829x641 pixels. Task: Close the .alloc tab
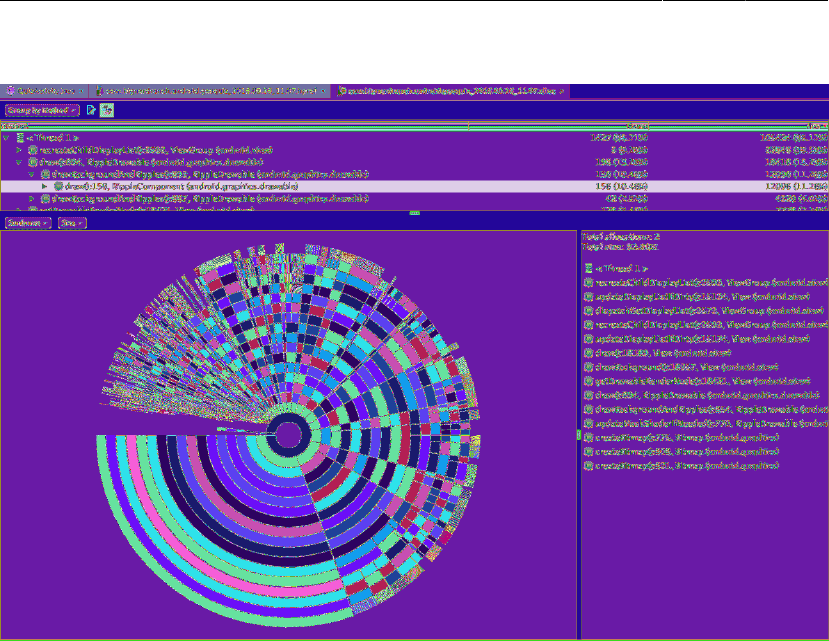pyautogui.click(x=561, y=91)
